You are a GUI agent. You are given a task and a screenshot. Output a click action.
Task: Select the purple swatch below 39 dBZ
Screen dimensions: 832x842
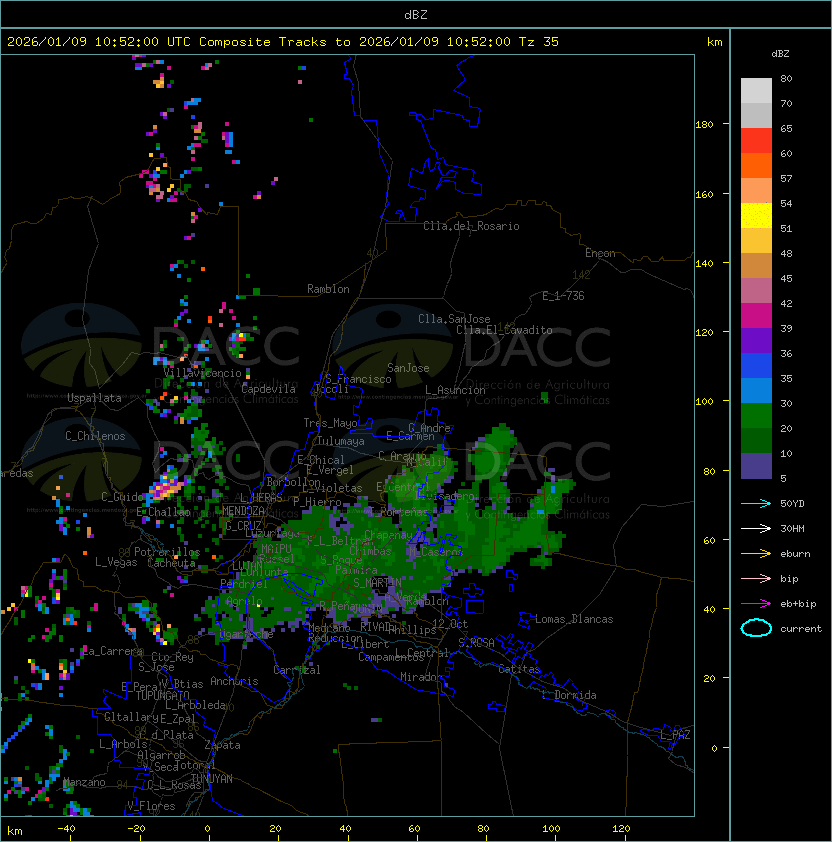tap(756, 340)
